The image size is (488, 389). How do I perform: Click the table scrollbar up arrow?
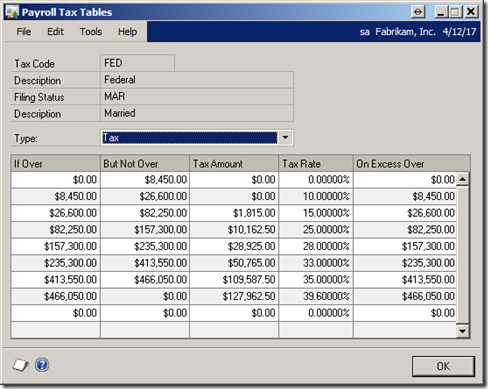[x=463, y=179]
